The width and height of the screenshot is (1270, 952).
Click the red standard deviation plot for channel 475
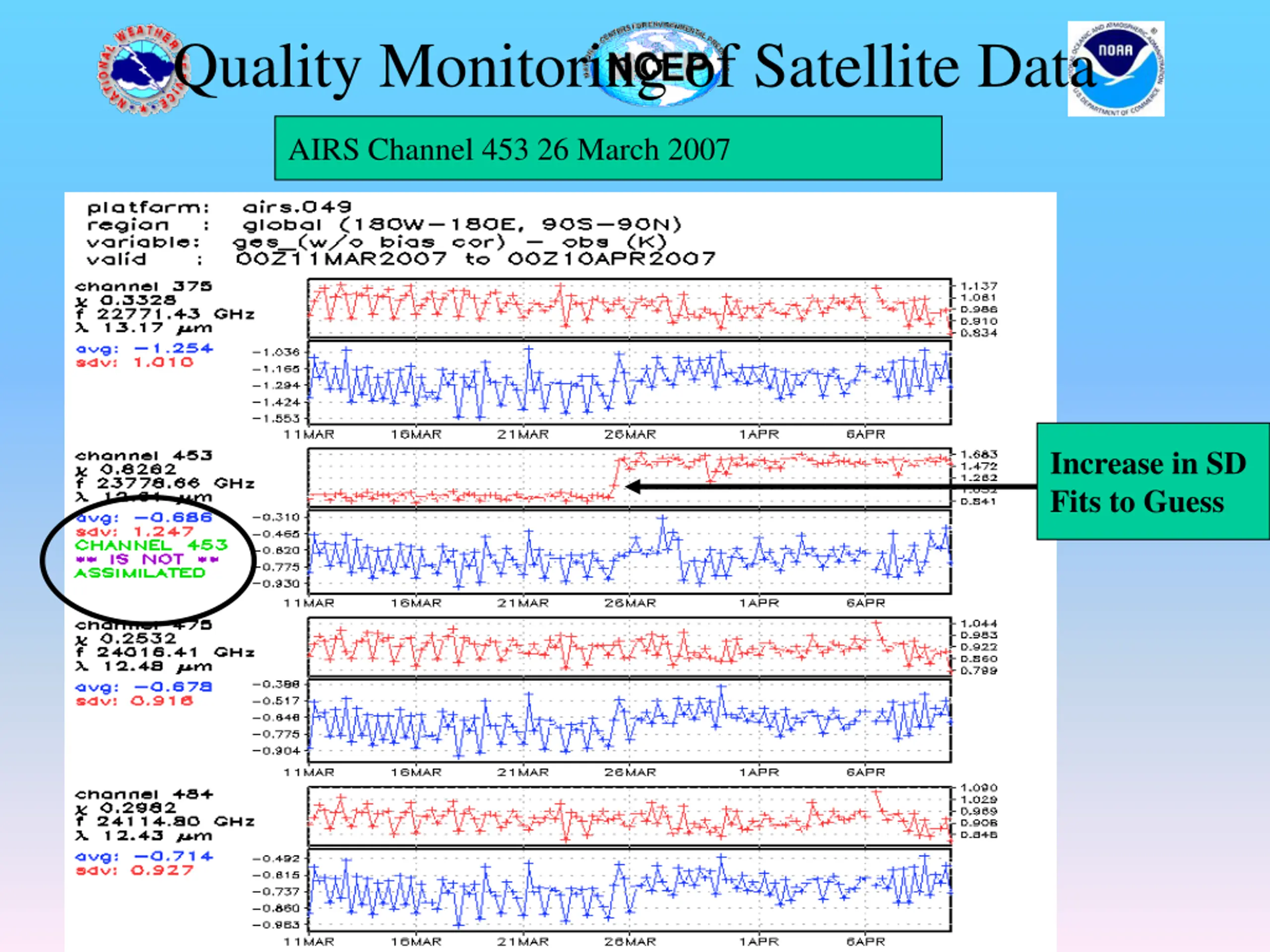tap(629, 647)
